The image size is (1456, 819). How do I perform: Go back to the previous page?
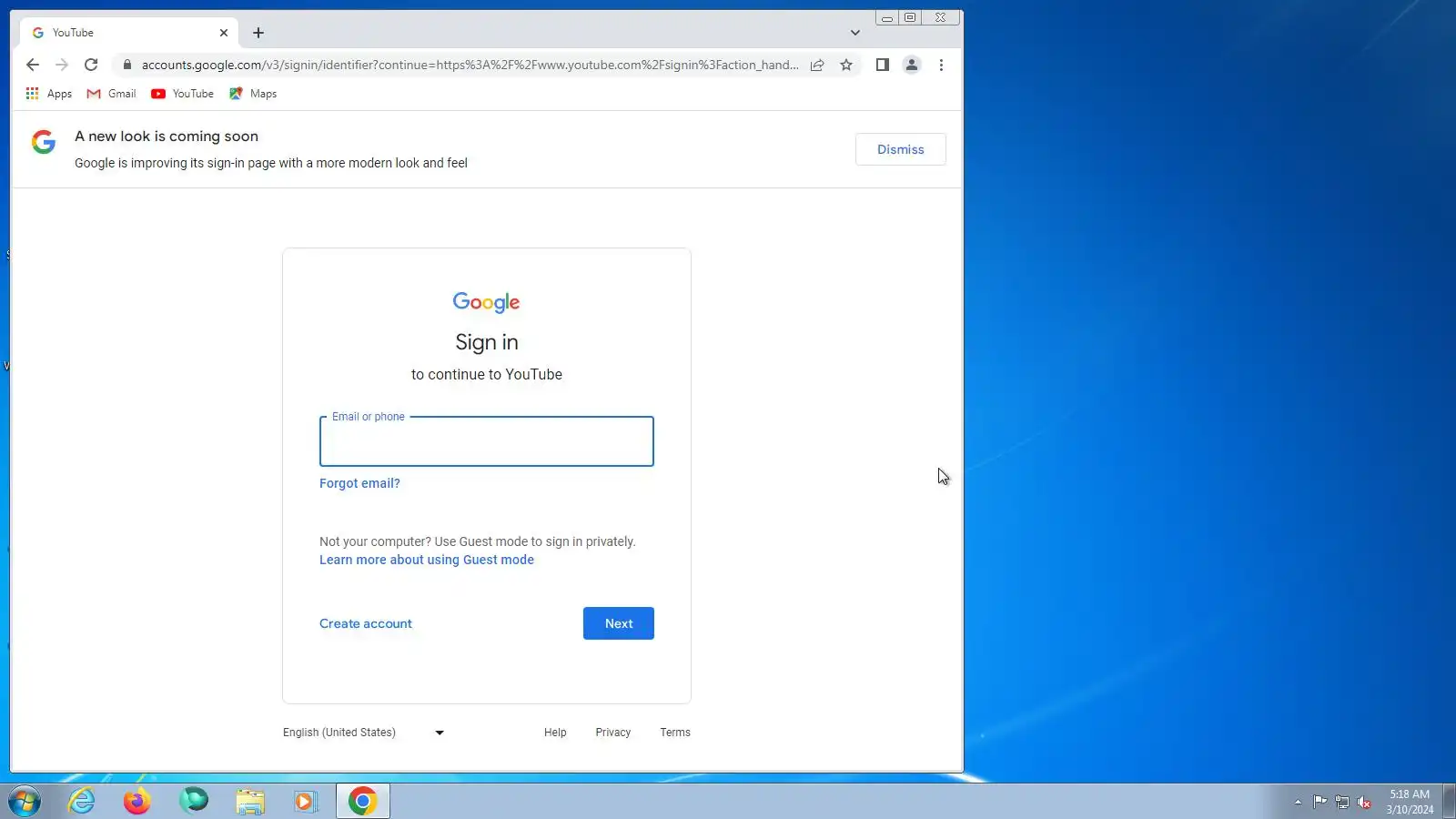click(x=33, y=65)
